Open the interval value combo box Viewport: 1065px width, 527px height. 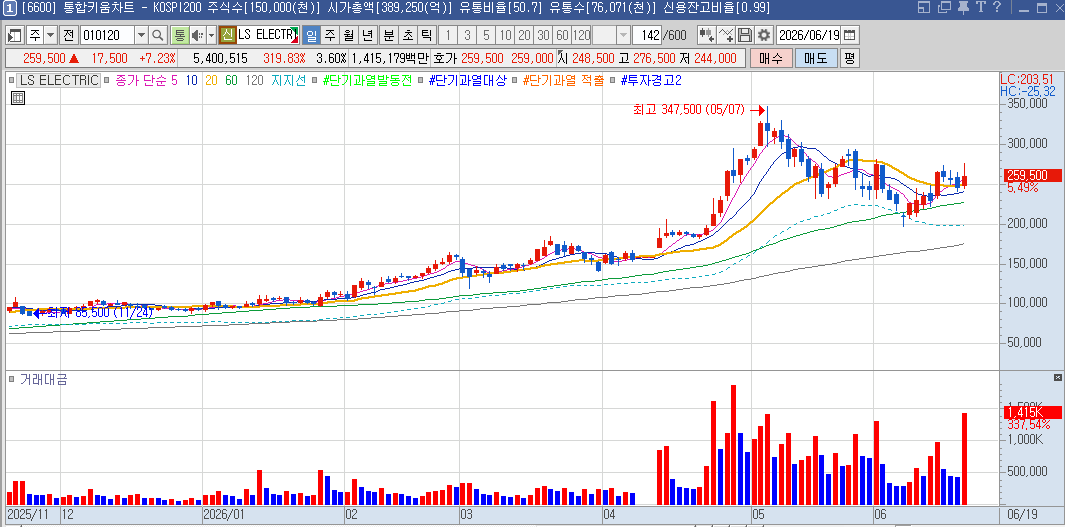pyautogui.click(x=612, y=35)
